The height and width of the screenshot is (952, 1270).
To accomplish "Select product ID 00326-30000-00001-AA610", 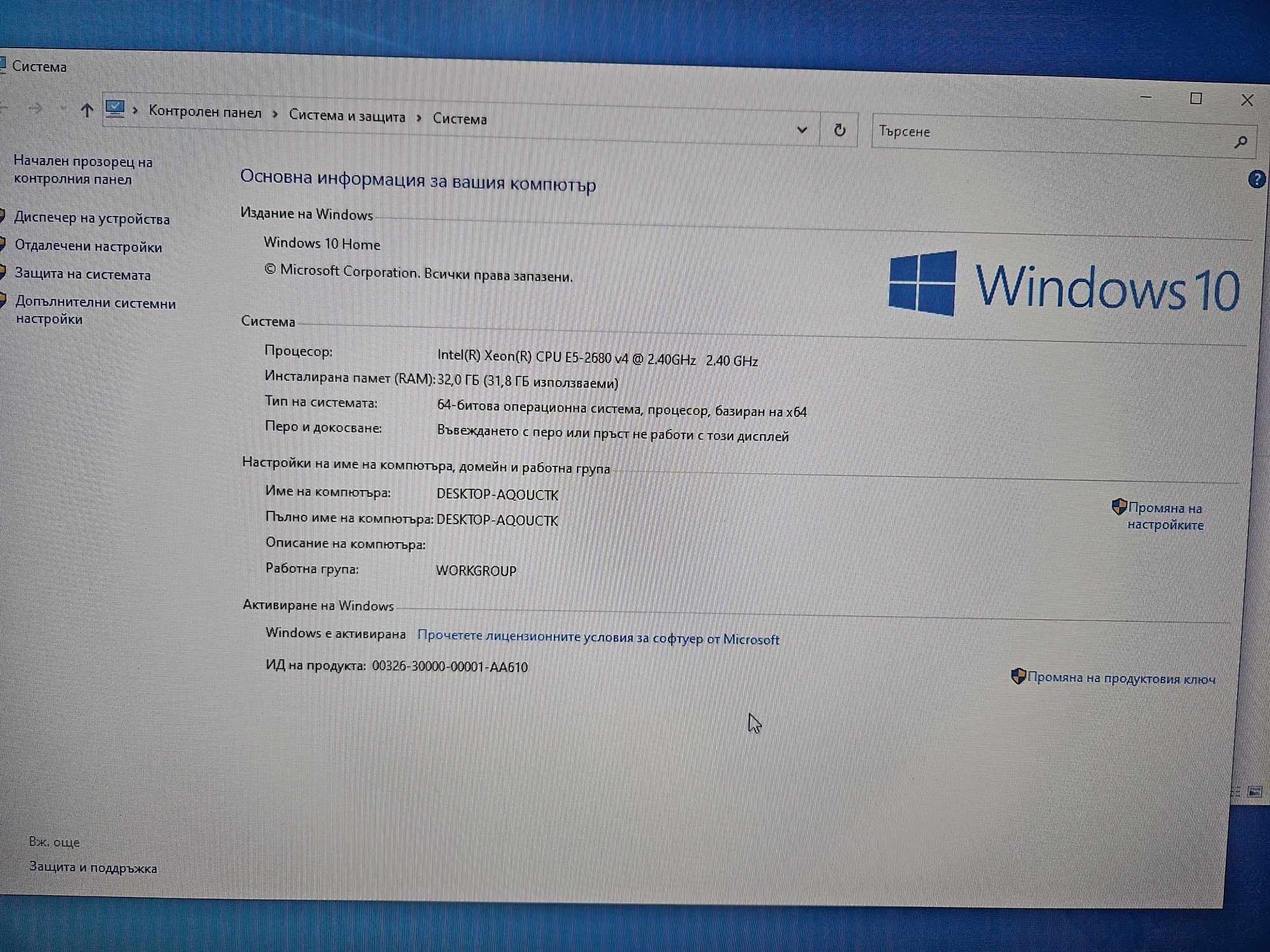I will 450,666.
